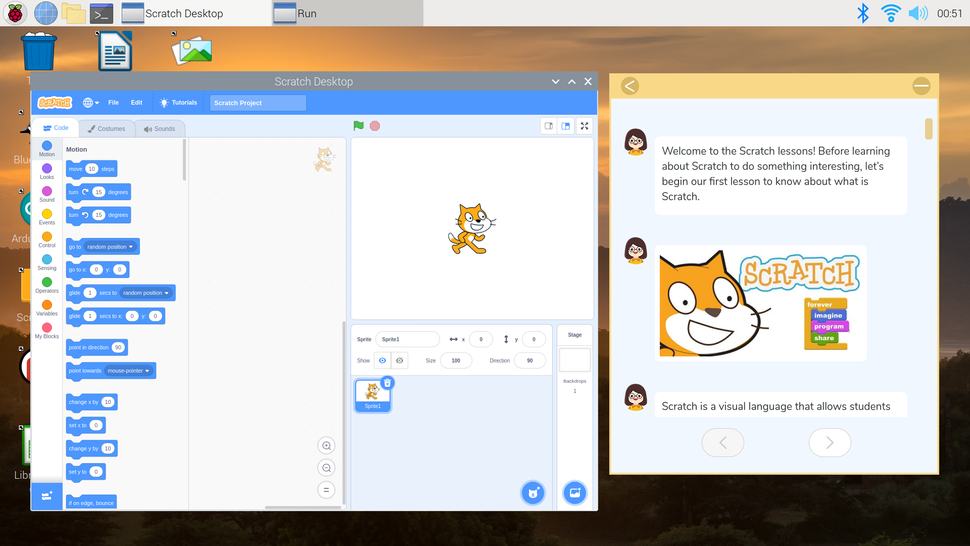Click the move 10 steps block
Viewport: 970px width, 546px height.
[92, 169]
